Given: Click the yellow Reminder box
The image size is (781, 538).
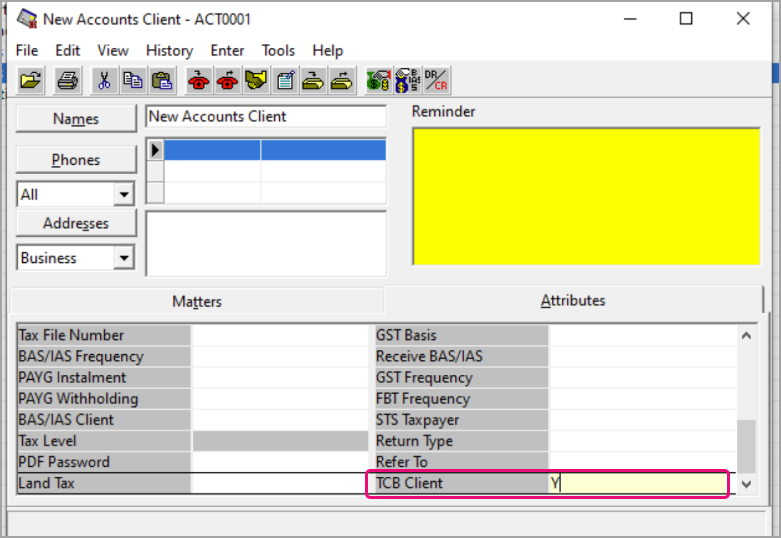Looking at the screenshot, I should tap(586, 196).
